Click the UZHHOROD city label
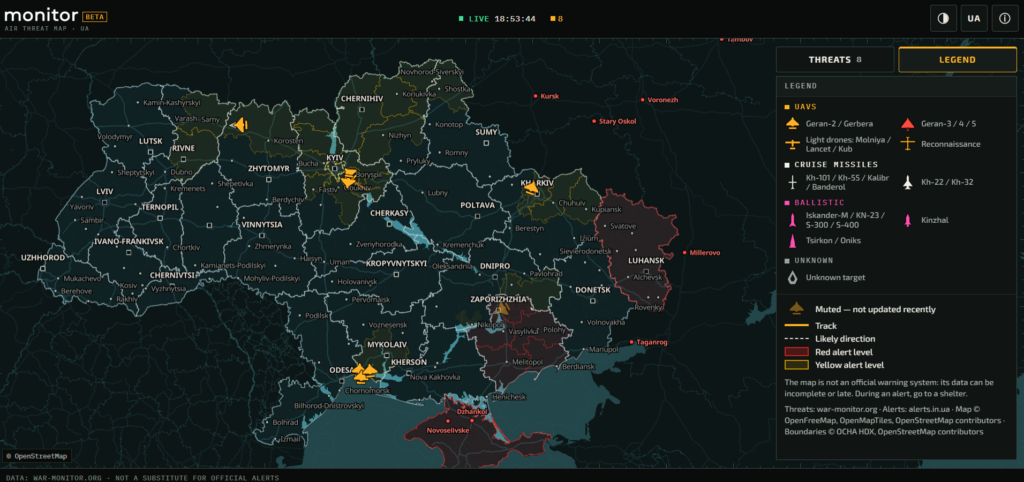Viewport: 1024px width, 482px height. (x=43, y=257)
